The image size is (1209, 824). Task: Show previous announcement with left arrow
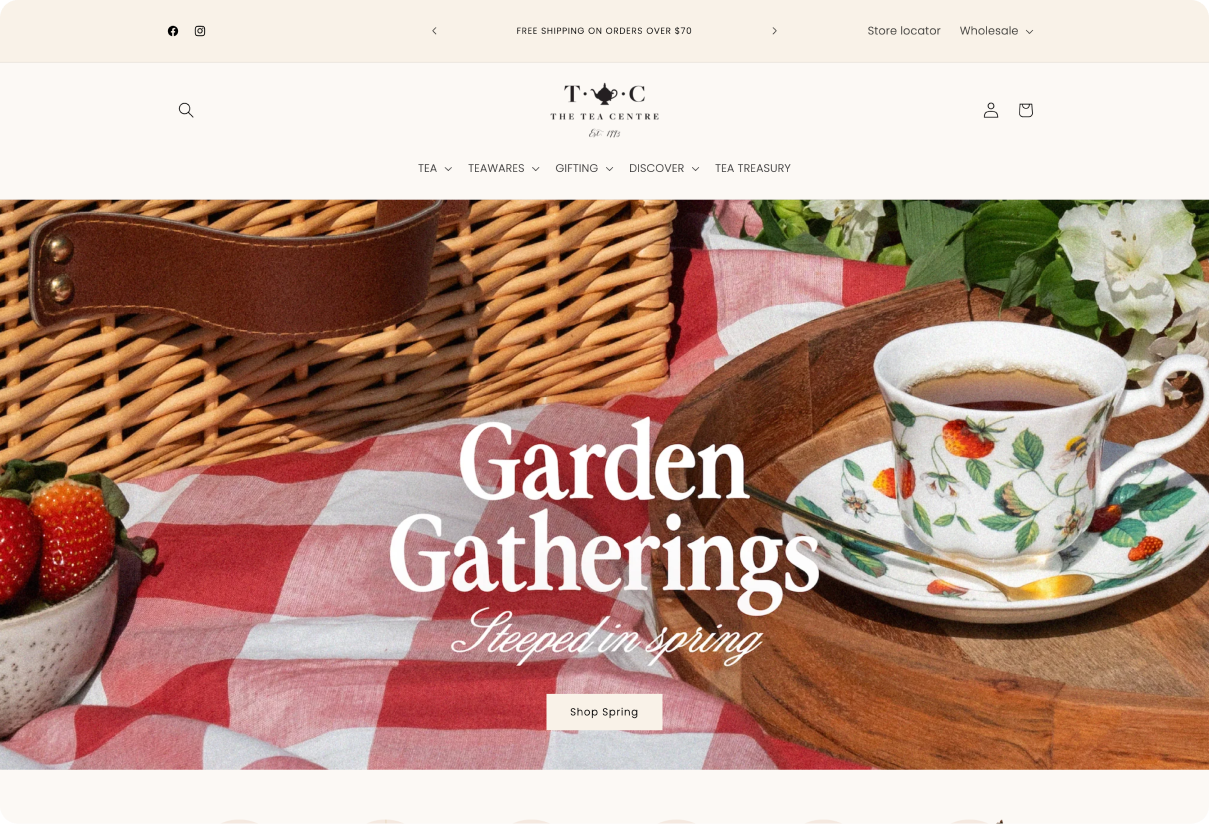pyautogui.click(x=434, y=31)
